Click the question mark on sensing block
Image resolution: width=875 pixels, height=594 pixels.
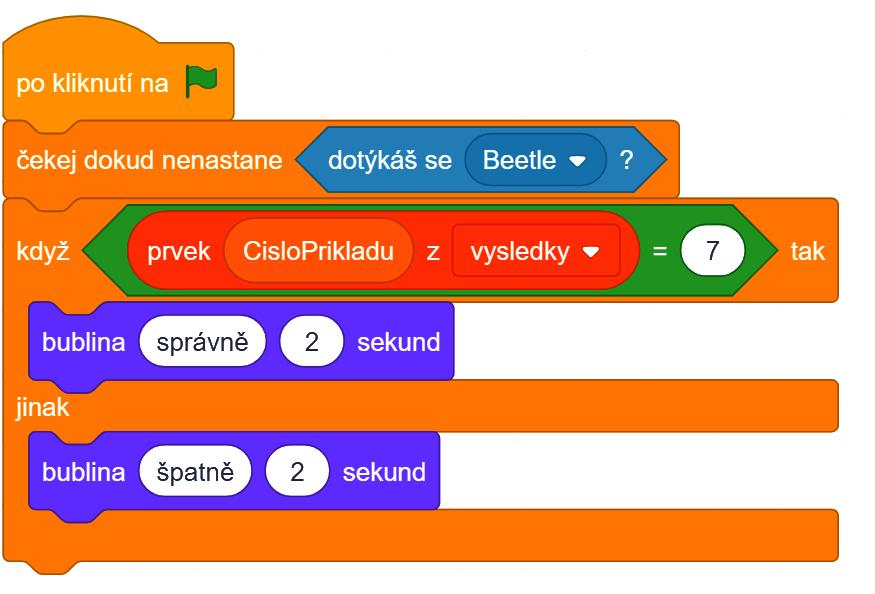[x=627, y=160]
